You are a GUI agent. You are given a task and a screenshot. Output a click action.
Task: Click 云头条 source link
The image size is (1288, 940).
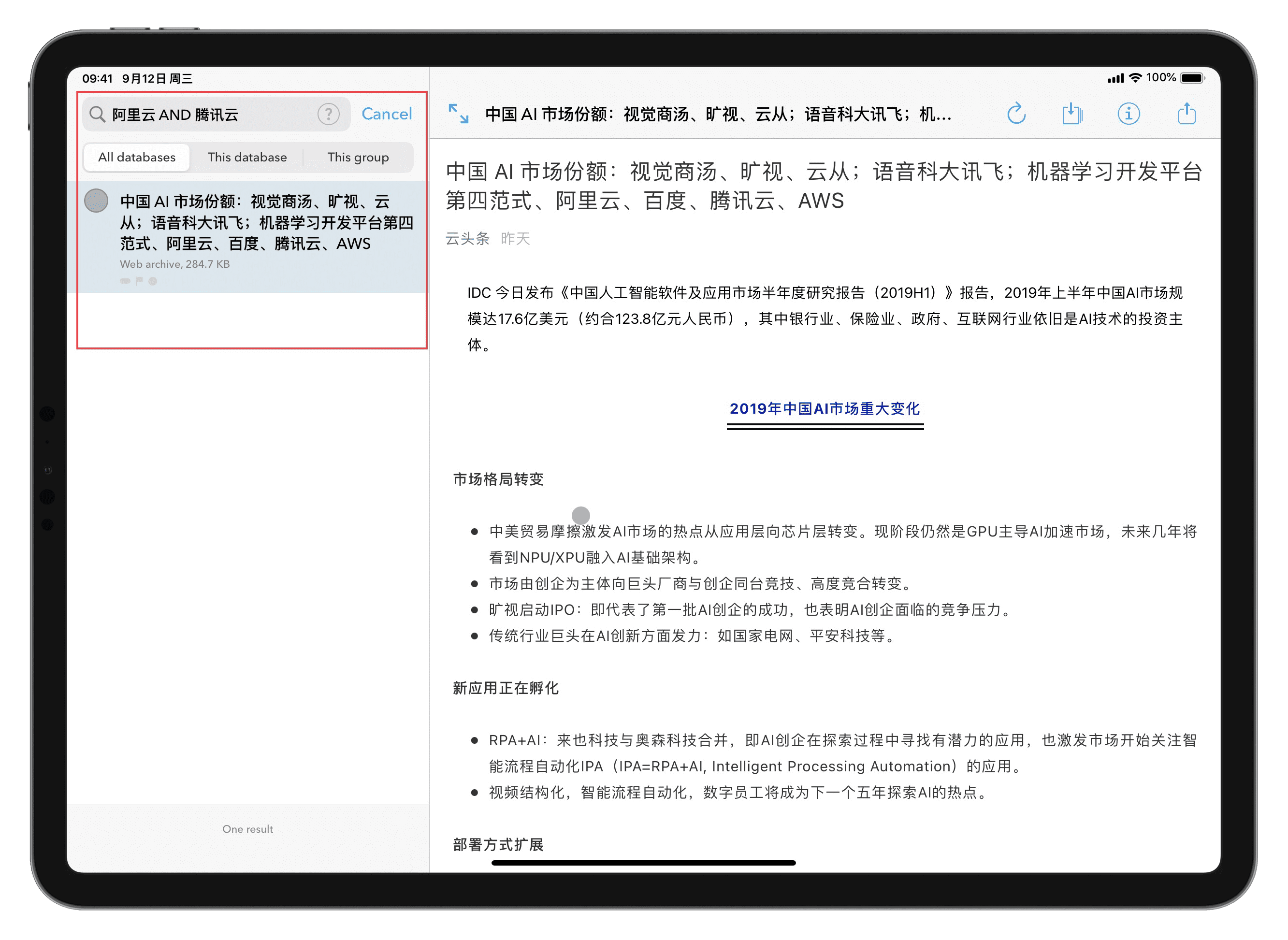pyautogui.click(x=467, y=238)
